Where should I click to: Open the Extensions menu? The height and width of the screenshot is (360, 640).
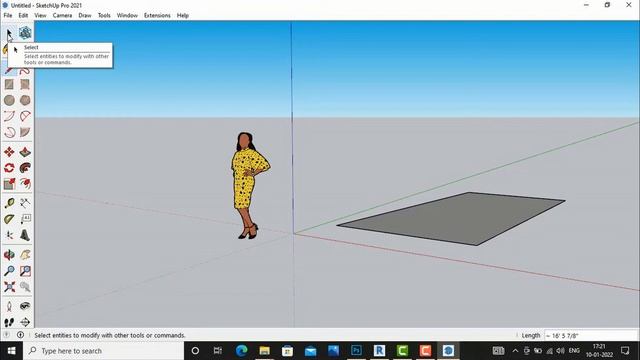[x=157, y=16]
